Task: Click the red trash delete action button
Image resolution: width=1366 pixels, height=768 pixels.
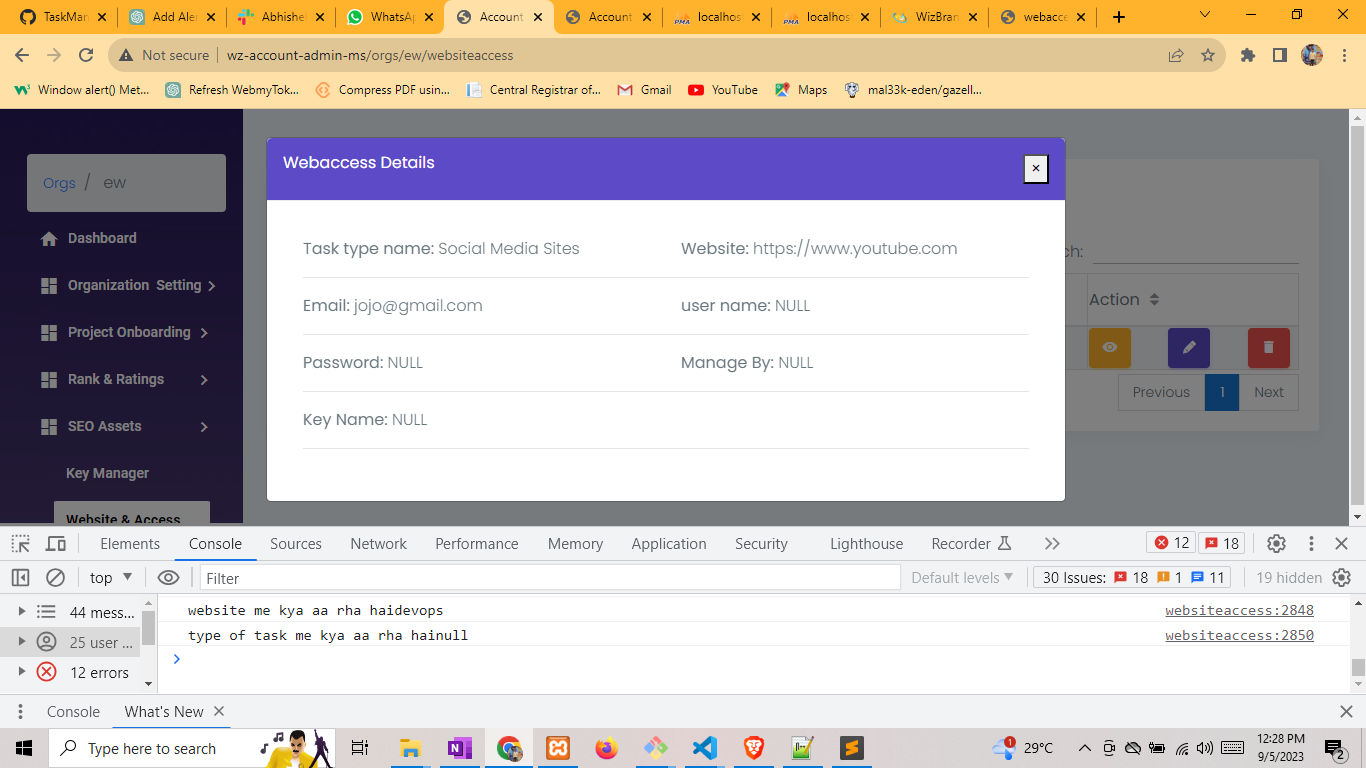Action: click(1269, 348)
